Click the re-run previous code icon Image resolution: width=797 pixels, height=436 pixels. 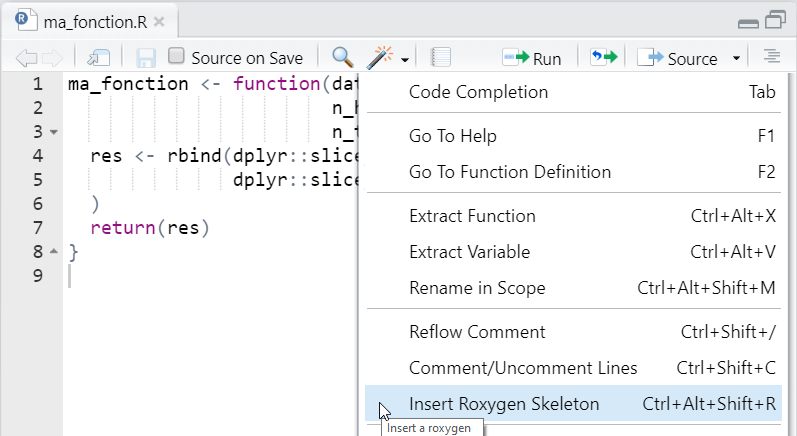[x=603, y=57]
